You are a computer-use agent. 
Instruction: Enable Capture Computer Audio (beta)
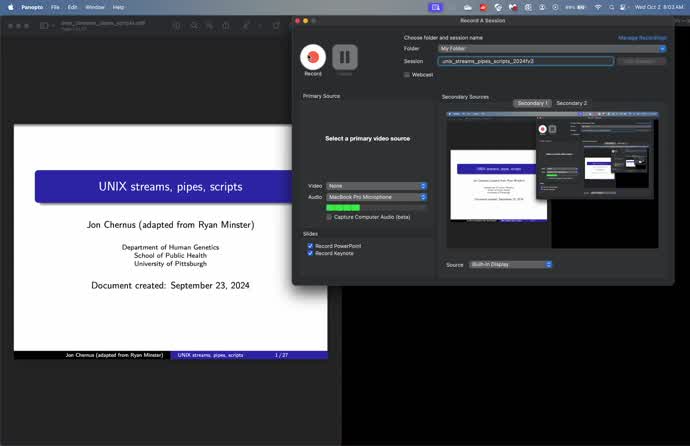click(330, 216)
